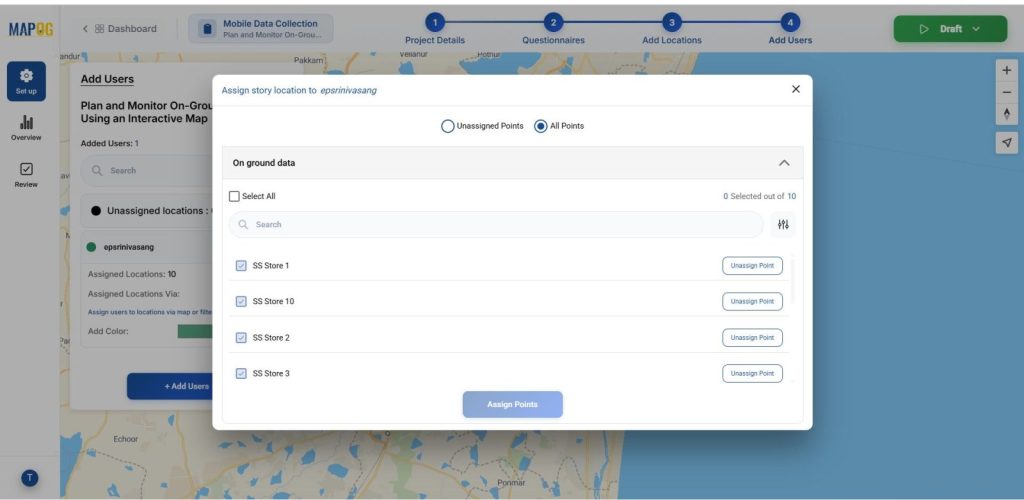
Task: Toggle SS Store 1 checkbox
Action: pyautogui.click(x=241, y=266)
